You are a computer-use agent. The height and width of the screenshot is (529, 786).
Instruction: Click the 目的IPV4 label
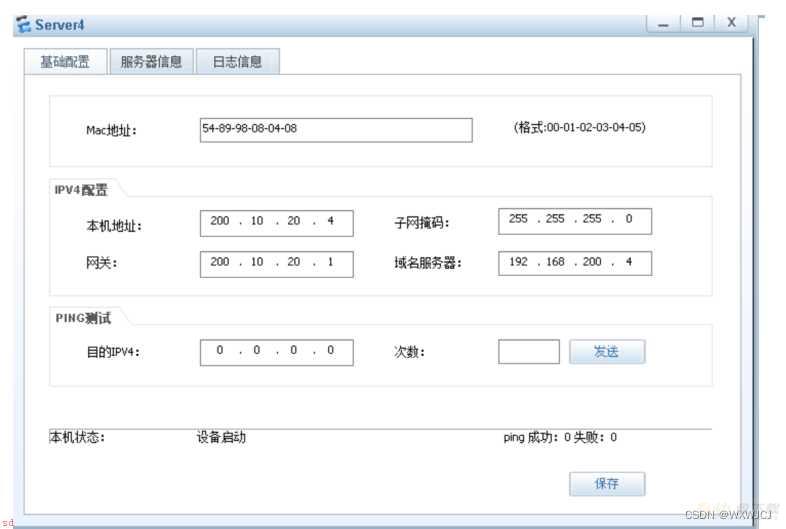click(113, 352)
